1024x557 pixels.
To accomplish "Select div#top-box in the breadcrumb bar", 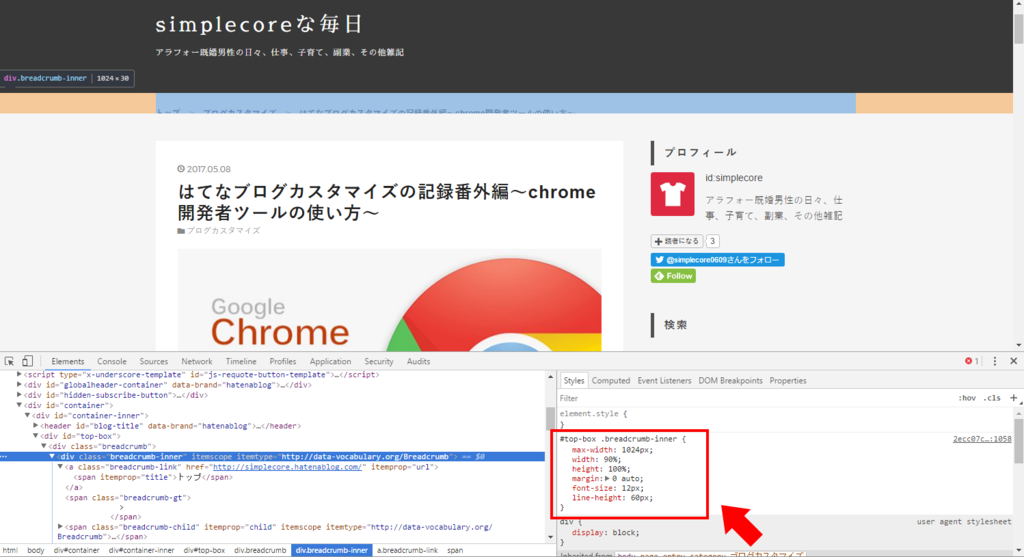I will click(x=204, y=550).
